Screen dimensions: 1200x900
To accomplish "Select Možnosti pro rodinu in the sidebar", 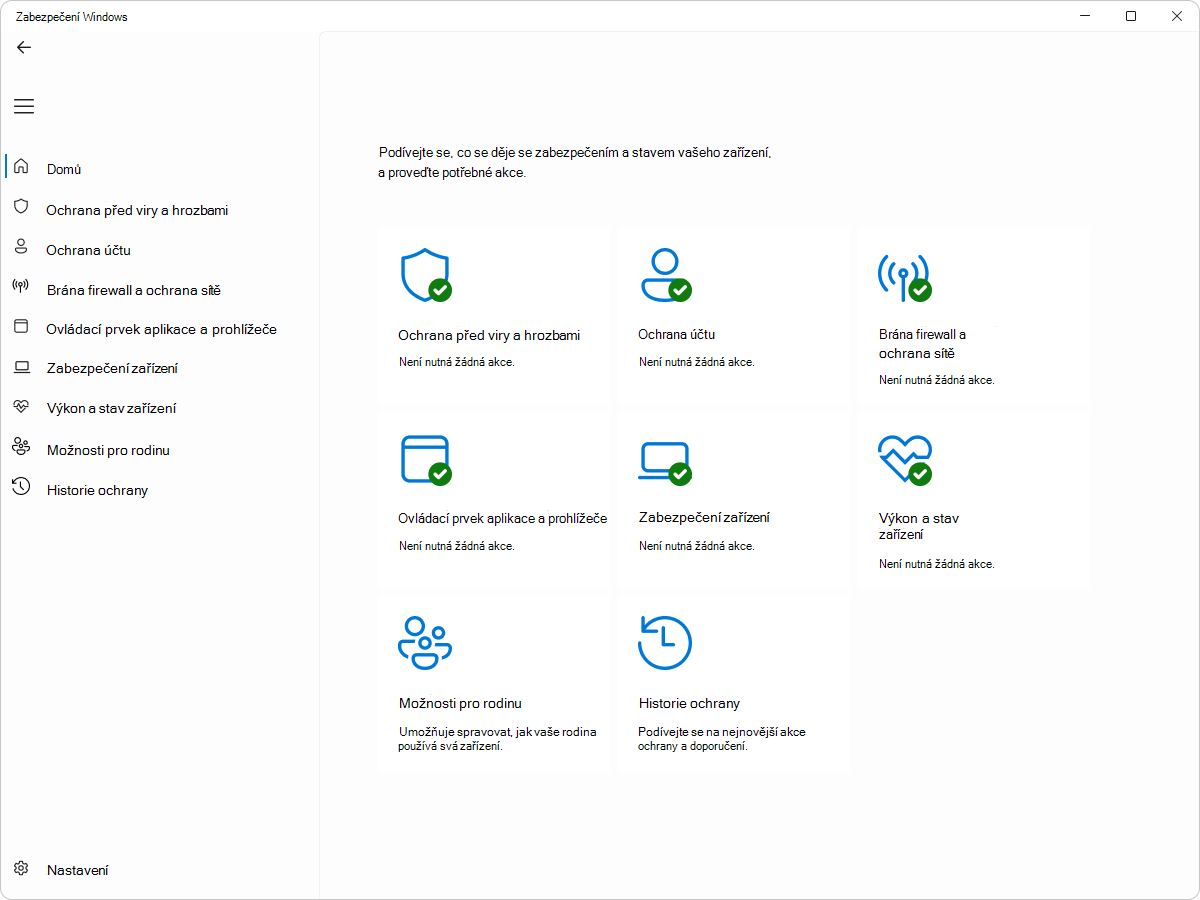I will (108, 450).
